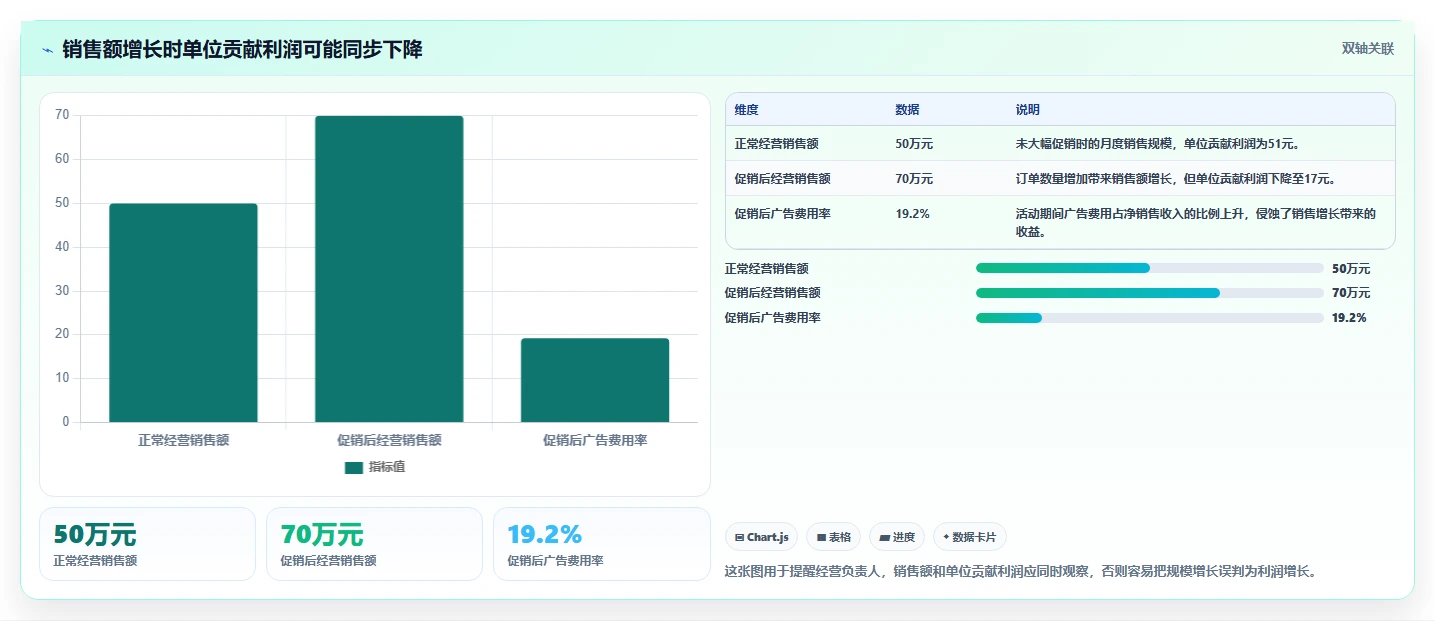
Task: Click the 正常经营销售额 bar in the chart
Action: click(x=183, y=313)
